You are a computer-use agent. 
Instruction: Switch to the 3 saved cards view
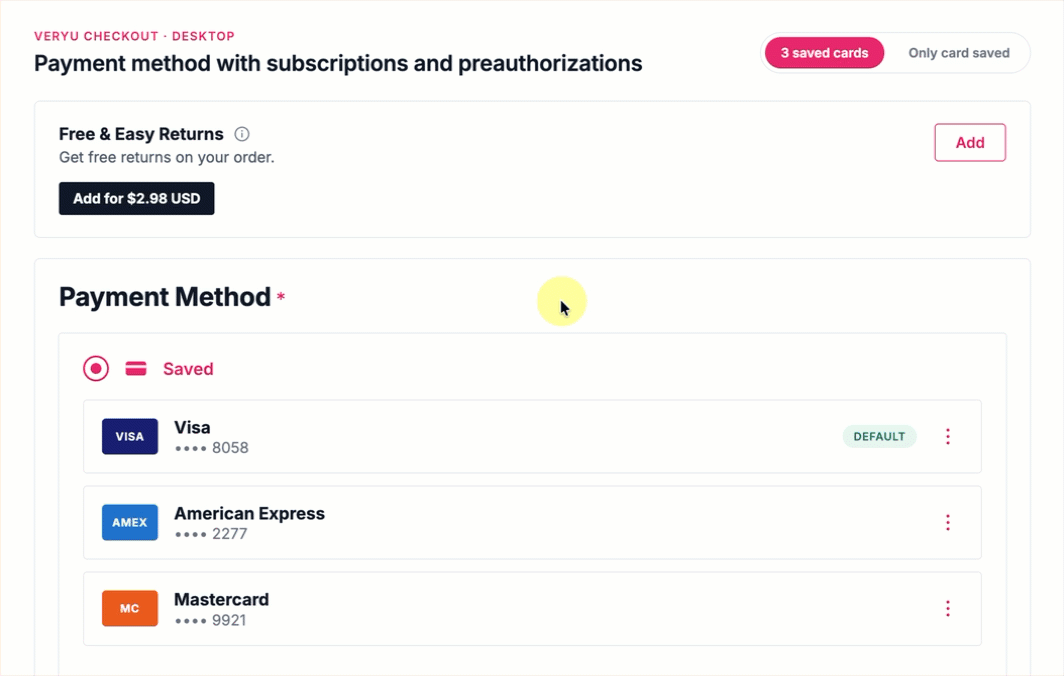[824, 53]
